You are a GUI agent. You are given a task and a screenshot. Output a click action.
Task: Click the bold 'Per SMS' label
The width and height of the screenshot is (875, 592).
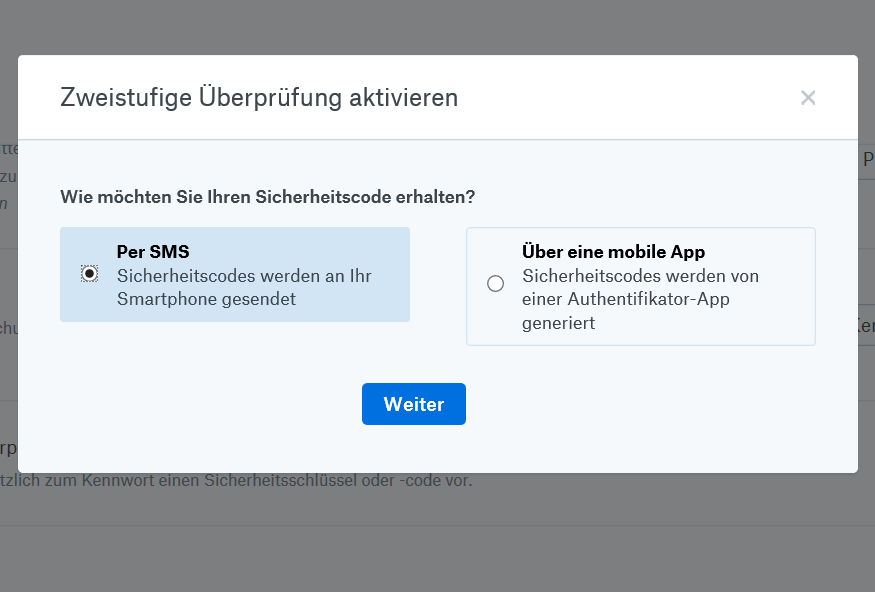(x=153, y=252)
